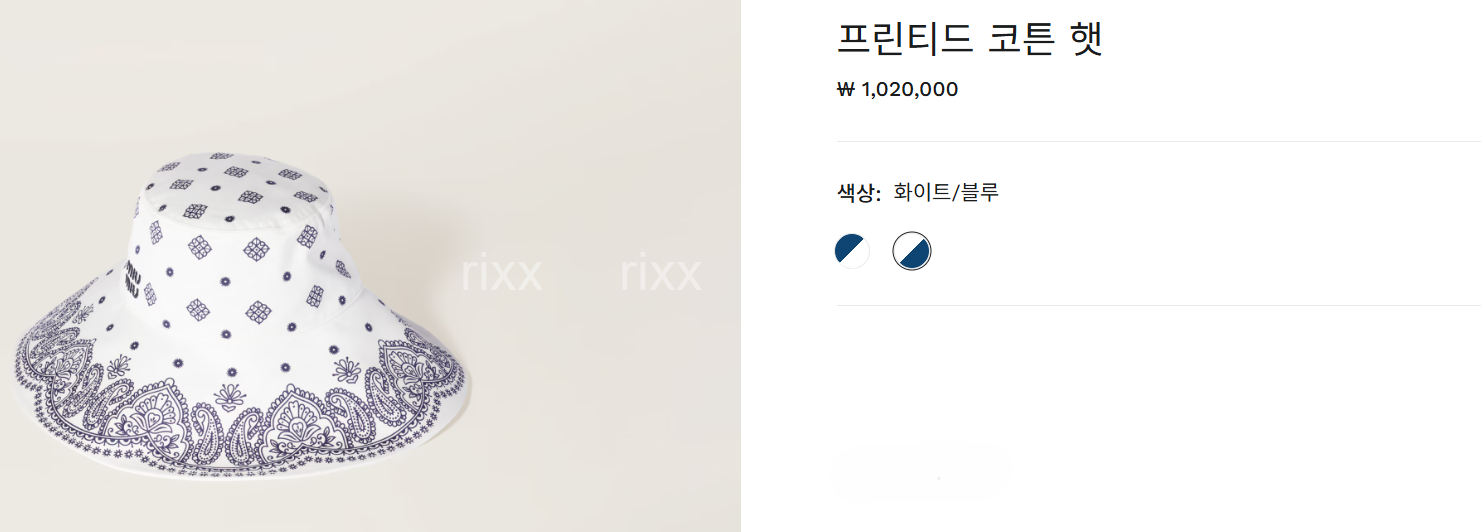Click the won currency symbol in price
Screen dimensions: 1481x532
point(846,90)
